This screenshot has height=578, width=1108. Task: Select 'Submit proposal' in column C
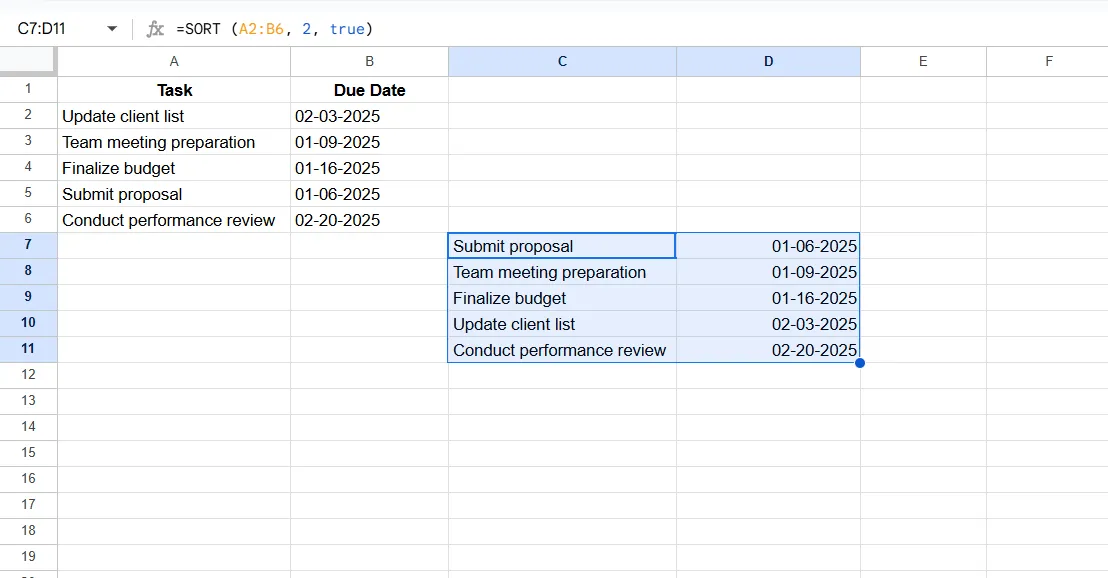pos(562,246)
